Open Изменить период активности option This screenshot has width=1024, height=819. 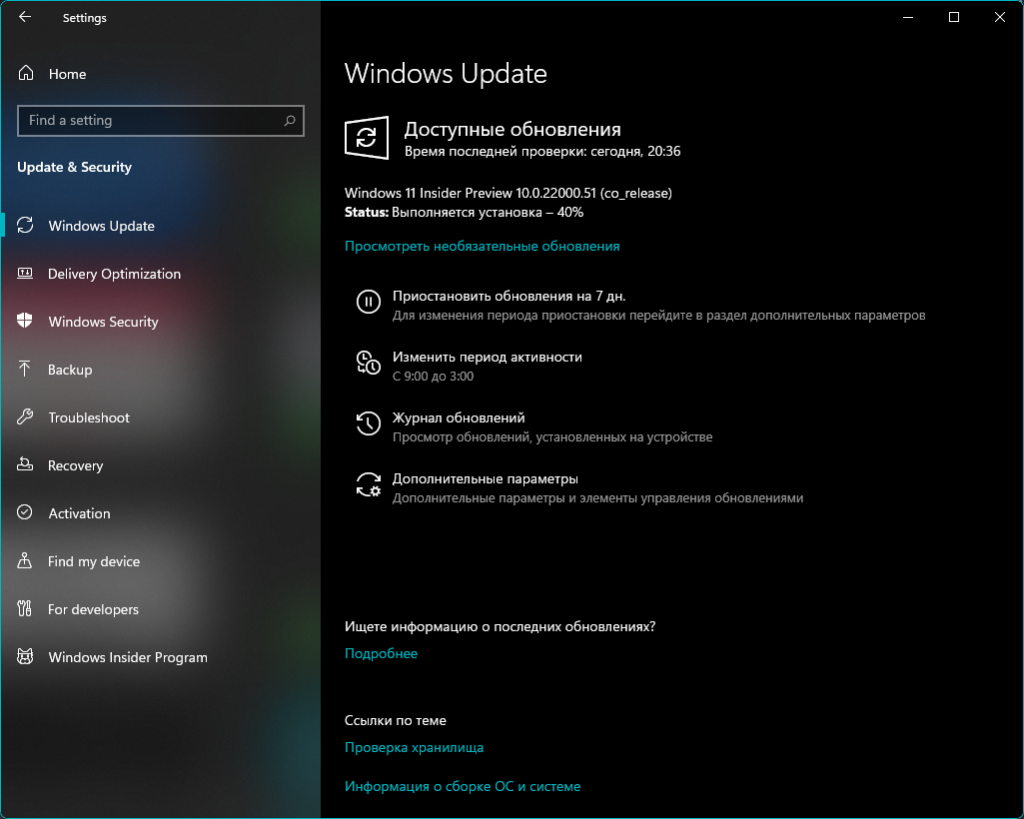[x=487, y=357]
